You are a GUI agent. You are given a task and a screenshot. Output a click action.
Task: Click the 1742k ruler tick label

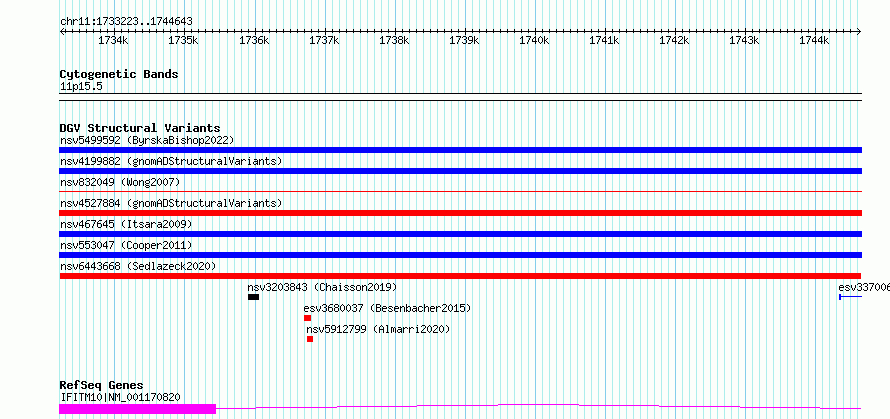pyautogui.click(x=674, y=40)
